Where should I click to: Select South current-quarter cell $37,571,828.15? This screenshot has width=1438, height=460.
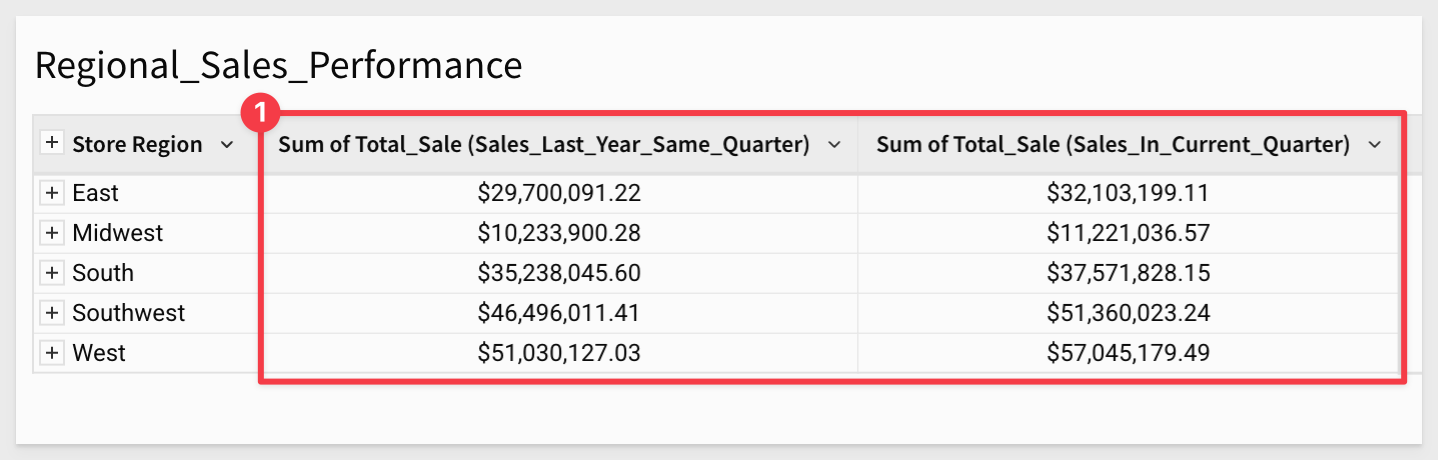click(x=1128, y=273)
